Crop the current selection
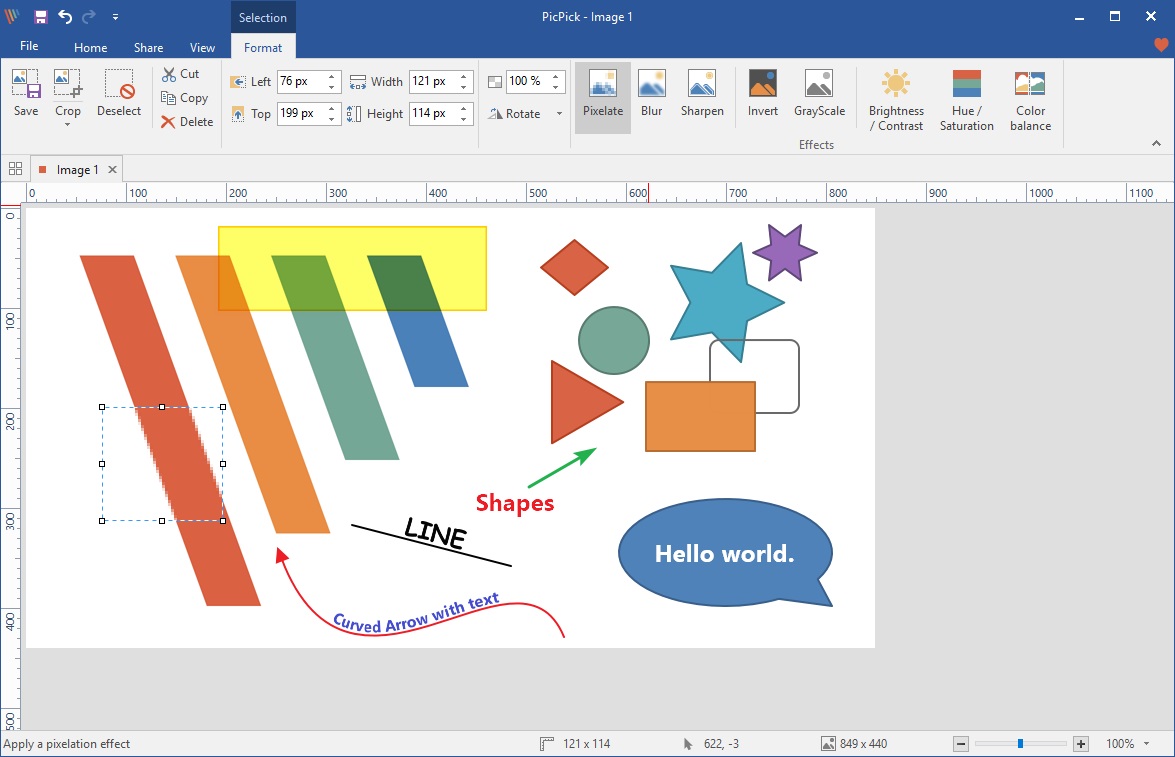This screenshot has width=1175, height=757. coord(67,95)
